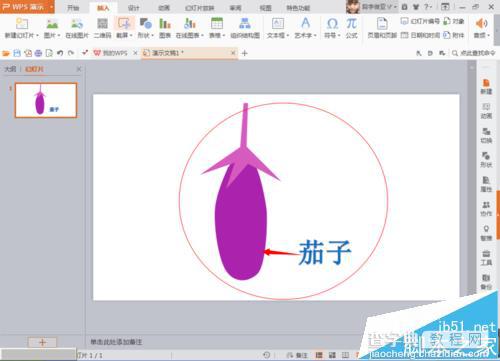Viewport: 500px width, 361px height.
Task: Expand the Table (表格) dropdown arrow
Action: (224, 35)
